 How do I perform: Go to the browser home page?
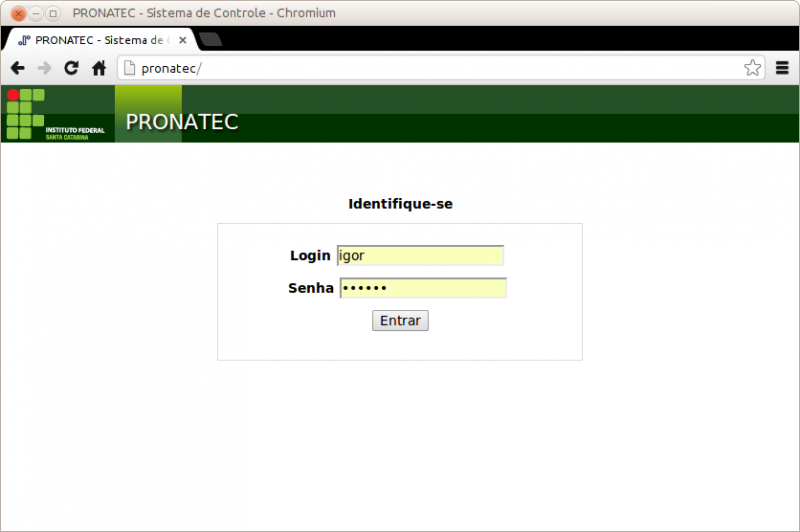pyautogui.click(x=99, y=68)
